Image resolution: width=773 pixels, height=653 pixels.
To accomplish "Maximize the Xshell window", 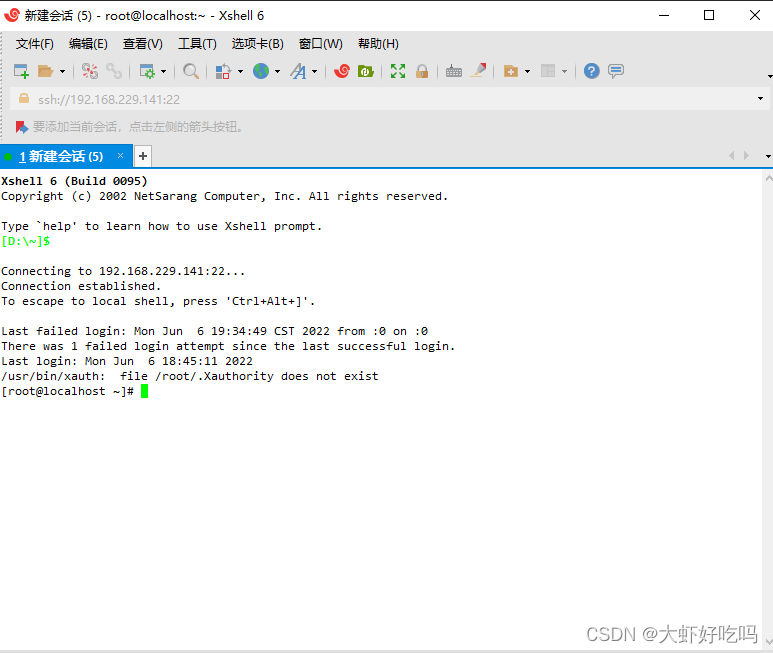I will click(709, 15).
